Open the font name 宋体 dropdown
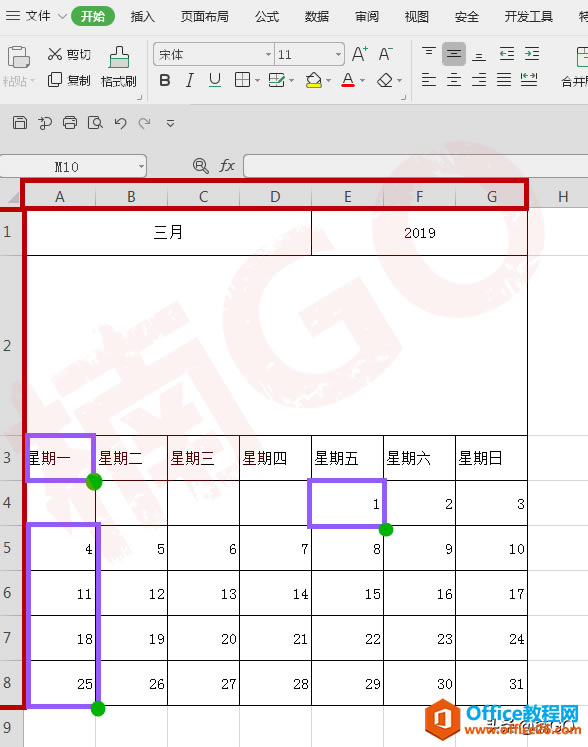Screen dimensions: 588x747 pyautogui.click(x=268, y=55)
